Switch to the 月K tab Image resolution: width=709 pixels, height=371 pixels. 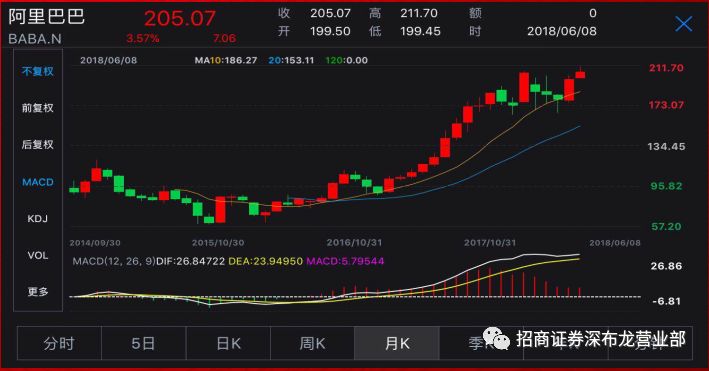pyautogui.click(x=397, y=343)
